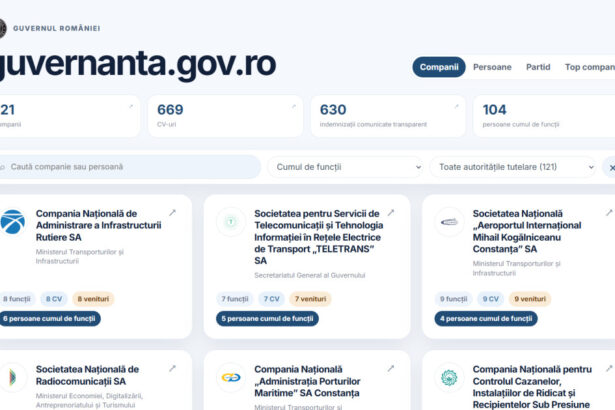
Task: Expand Toate autoritățile tutelare (121) dropdown
Action: (513, 167)
